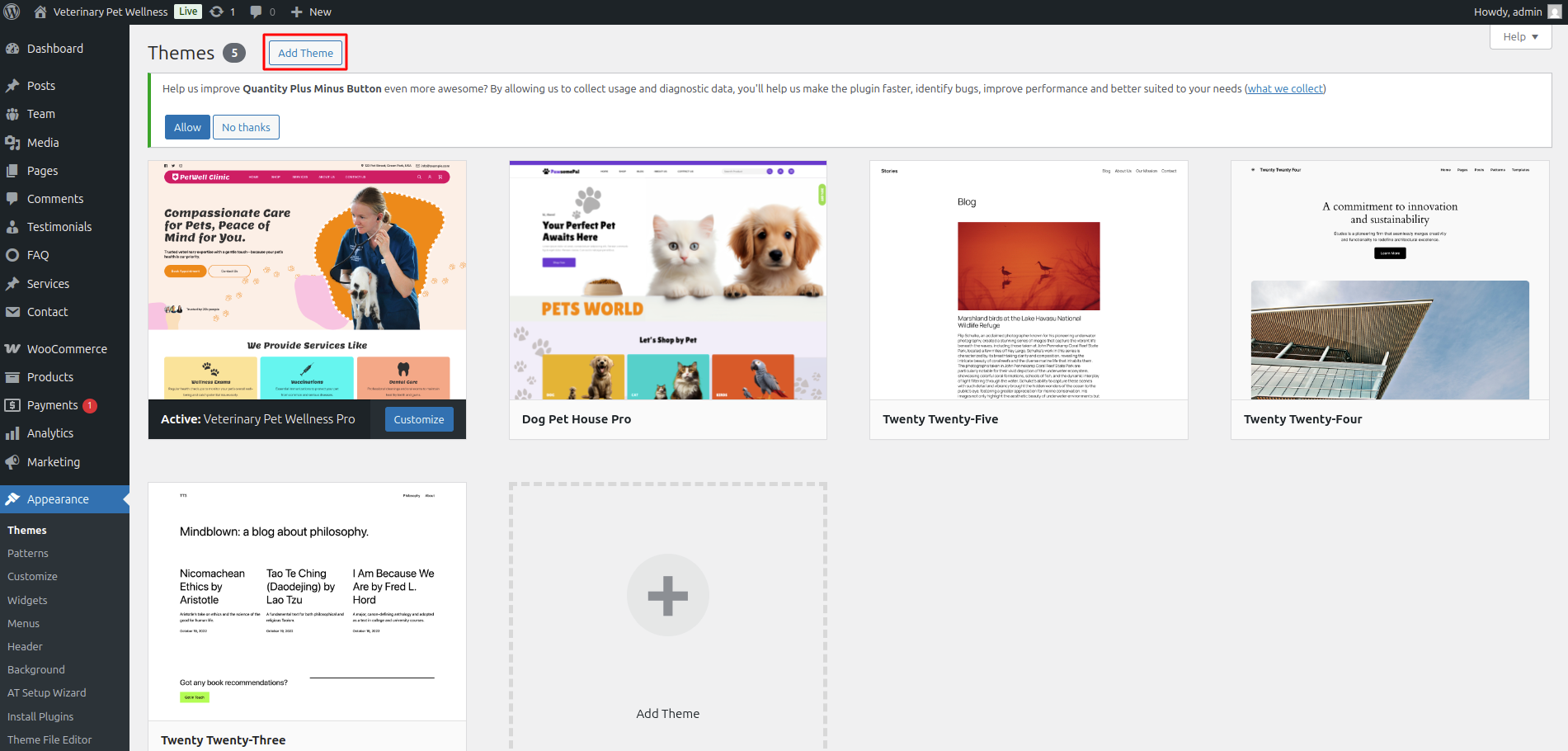The image size is (1568, 751).
Task: Click the Team group icon
Action: click(12, 114)
